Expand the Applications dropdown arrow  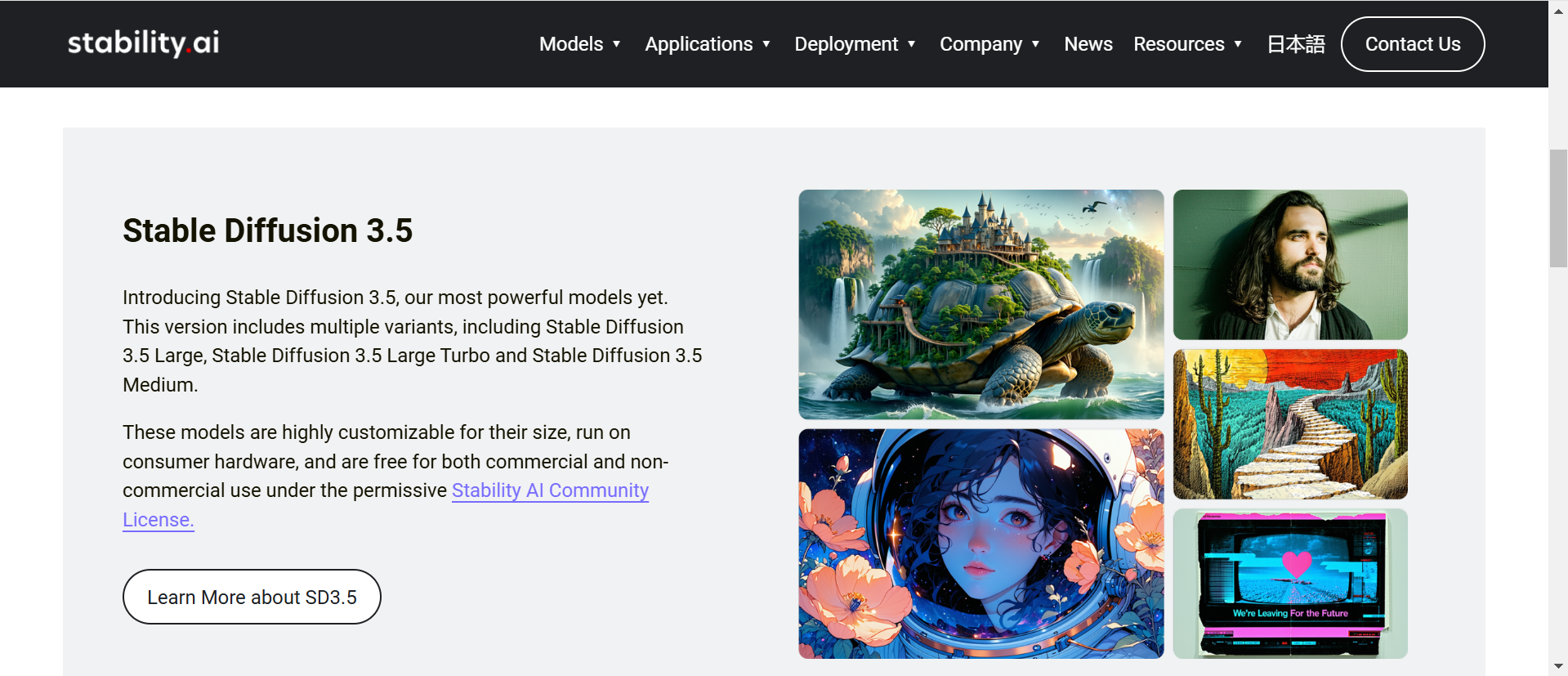click(x=766, y=44)
